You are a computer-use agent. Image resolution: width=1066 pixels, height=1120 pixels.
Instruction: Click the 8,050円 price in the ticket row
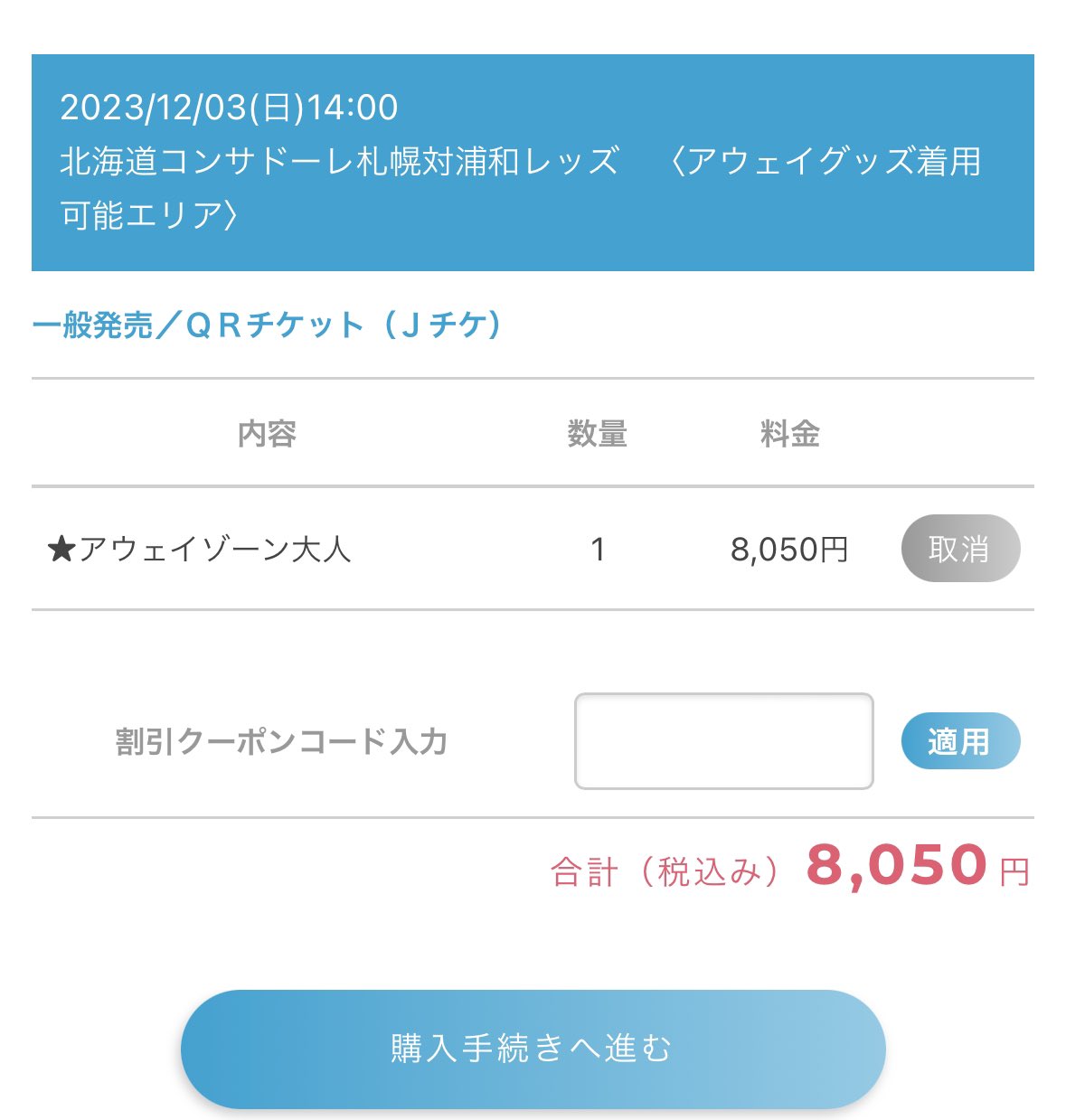(789, 550)
